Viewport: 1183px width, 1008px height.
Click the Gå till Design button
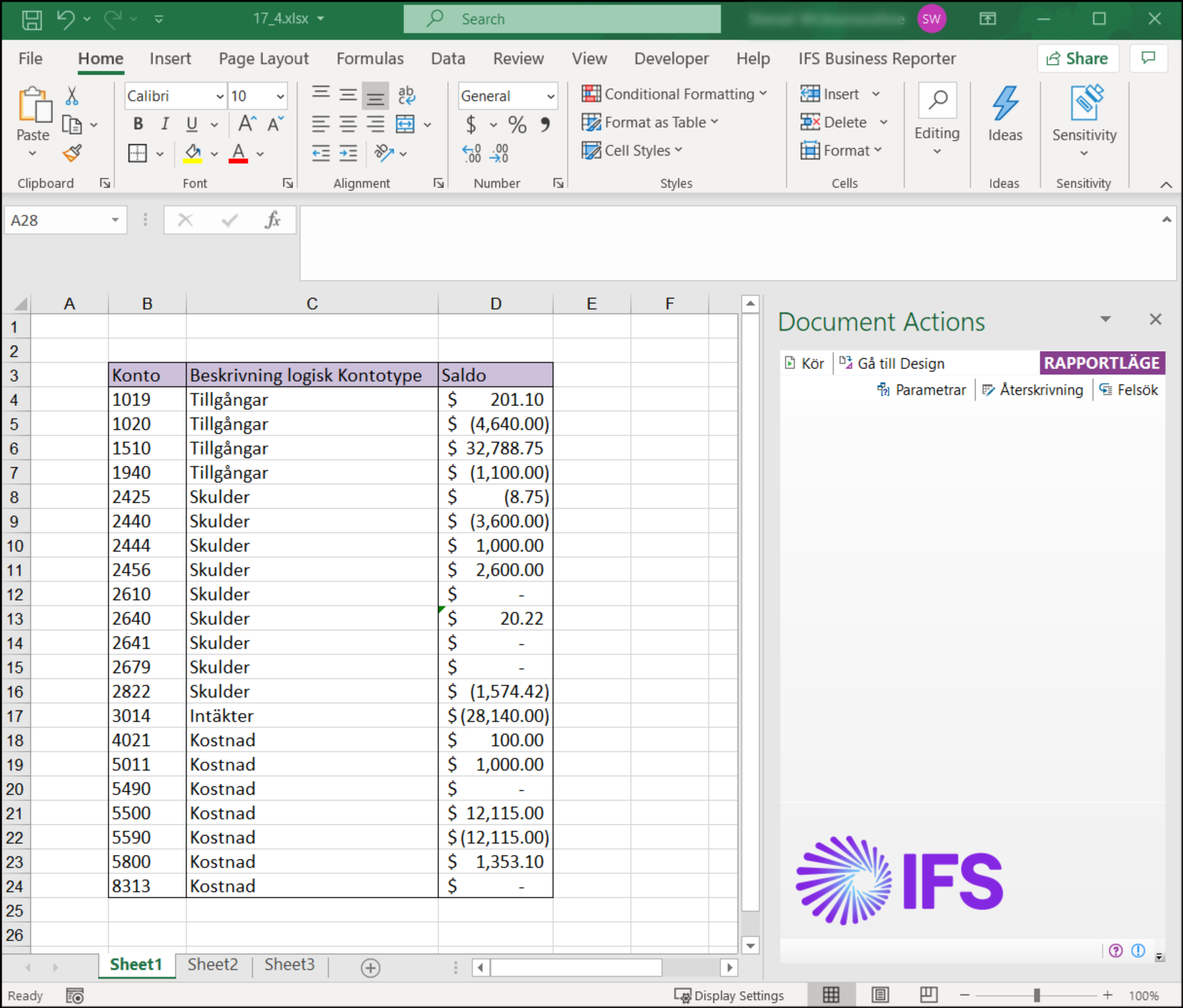click(x=892, y=363)
